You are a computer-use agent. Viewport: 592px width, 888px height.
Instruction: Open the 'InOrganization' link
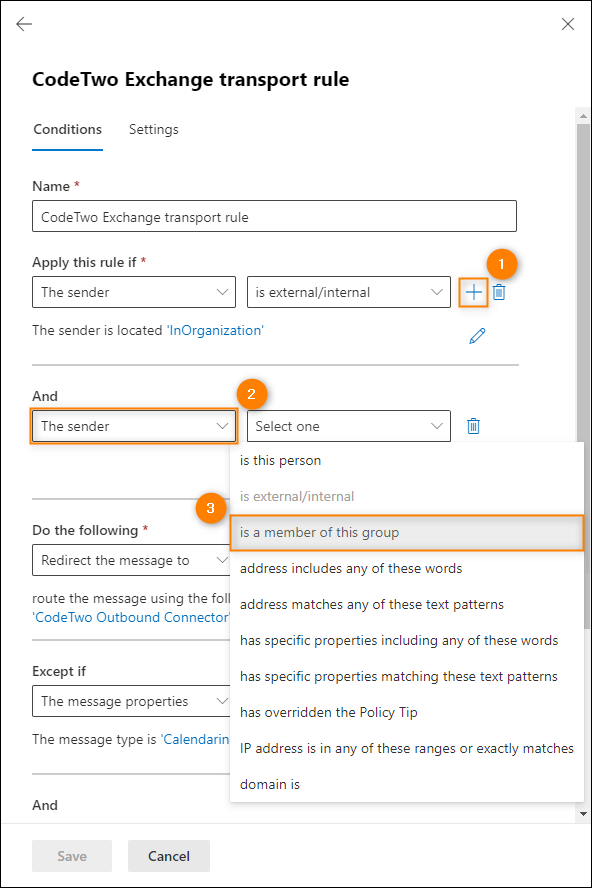point(215,330)
